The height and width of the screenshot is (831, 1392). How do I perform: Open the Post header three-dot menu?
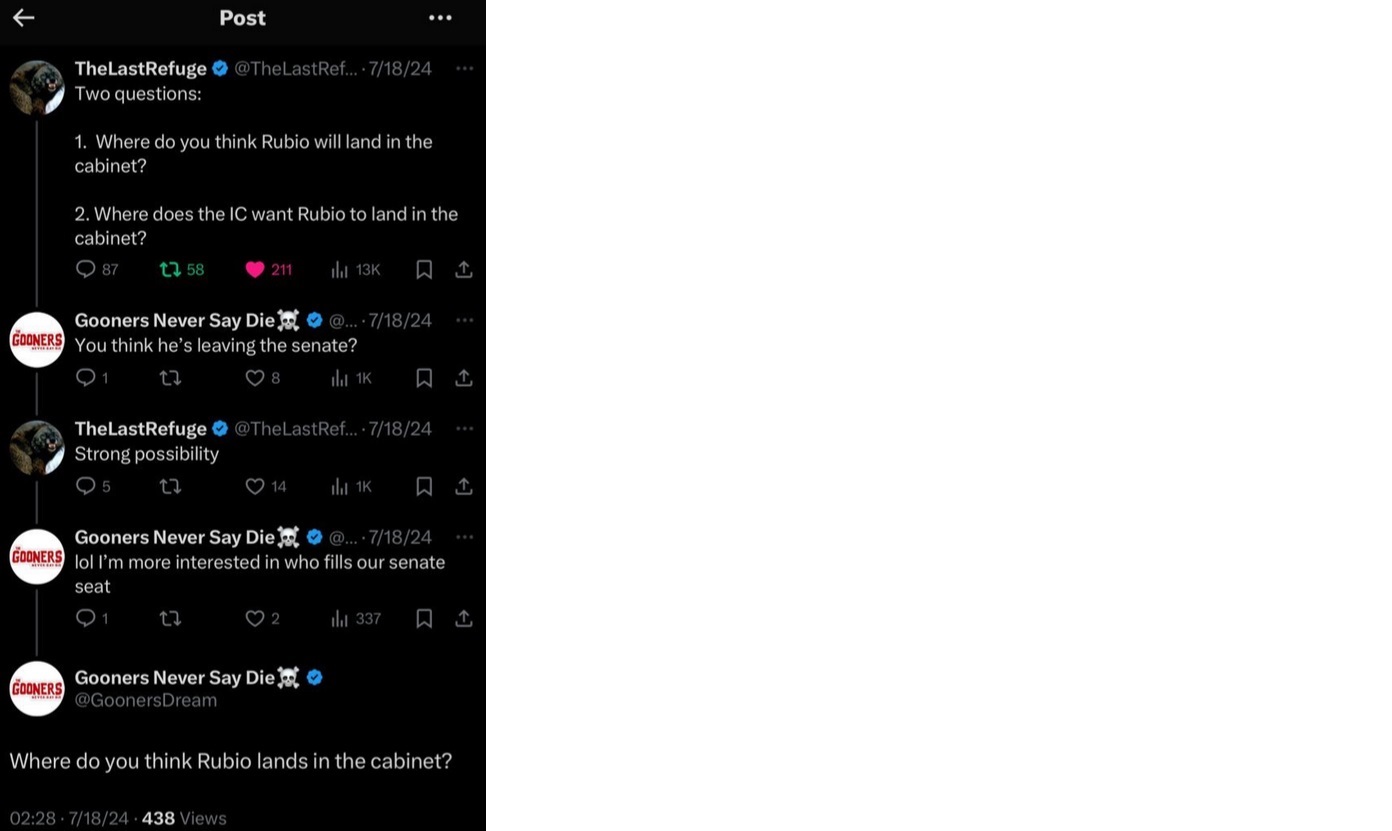[440, 18]
